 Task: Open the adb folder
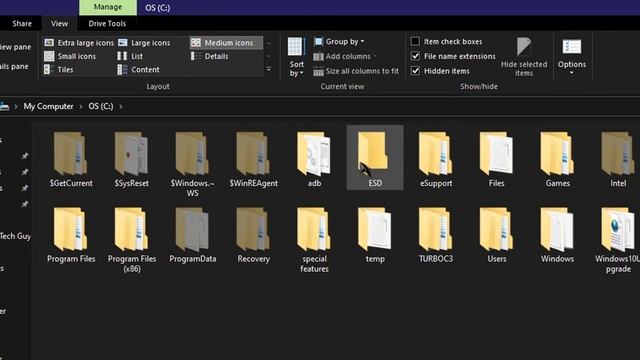click(314, 159)
